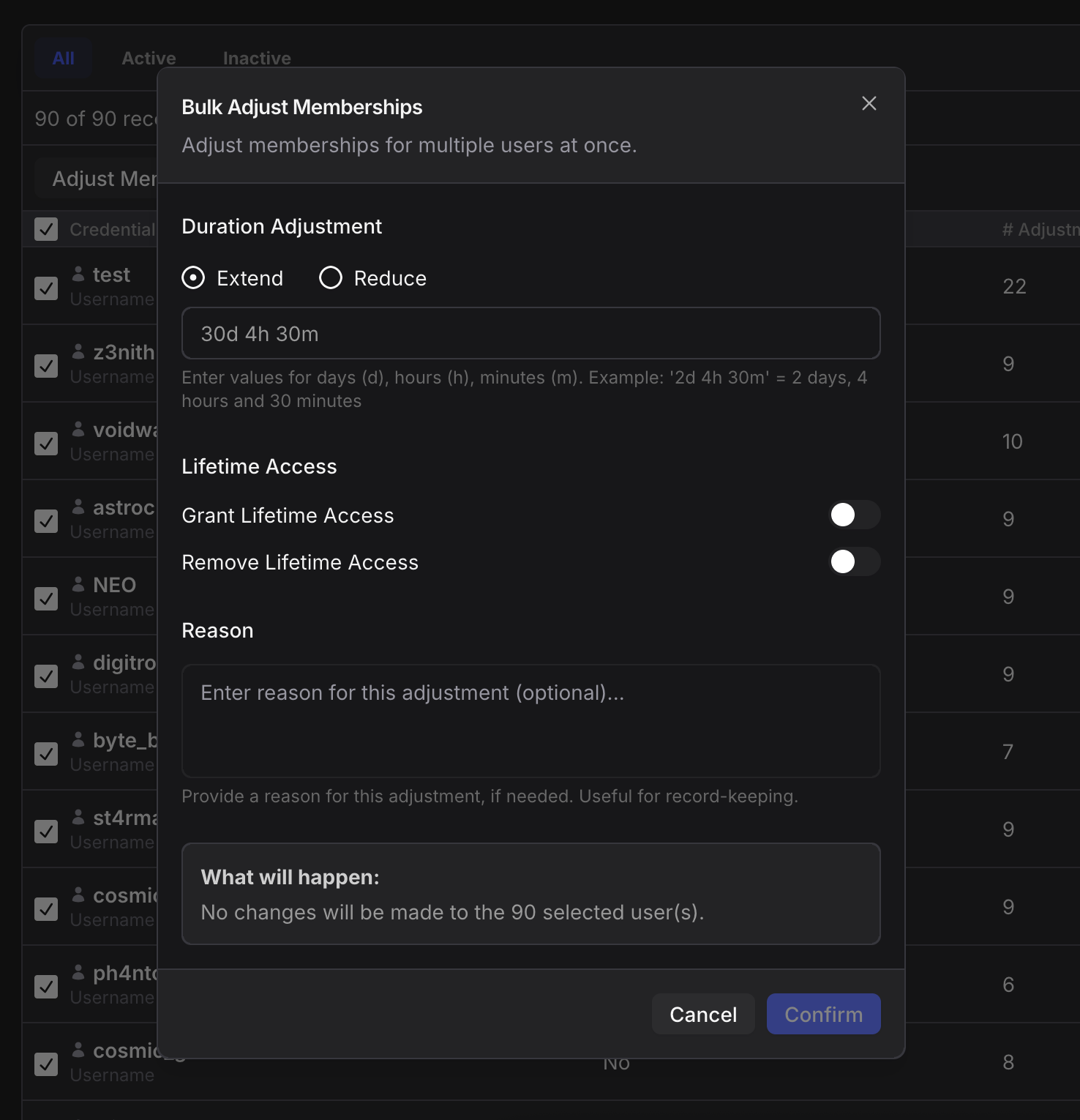Image resolution: width=1080 pixels, height=1120 pixels.
Task: Close the Bulk Adjust Memberships dialog
Action: [869, 103]
